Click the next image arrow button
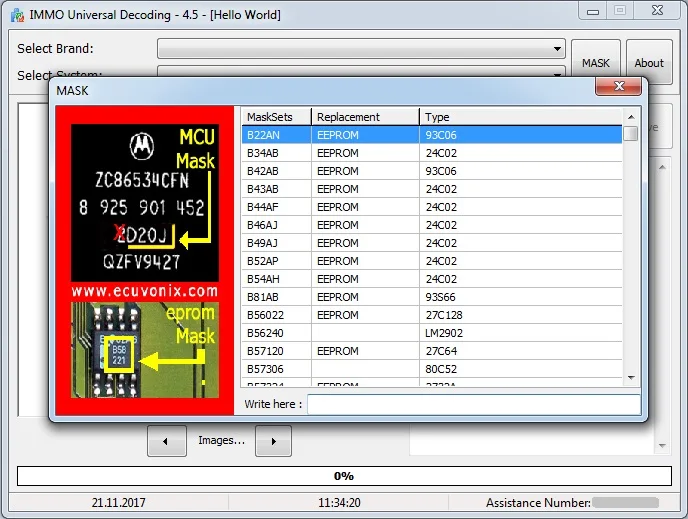The image size is (688, 519). pos(273,440)
